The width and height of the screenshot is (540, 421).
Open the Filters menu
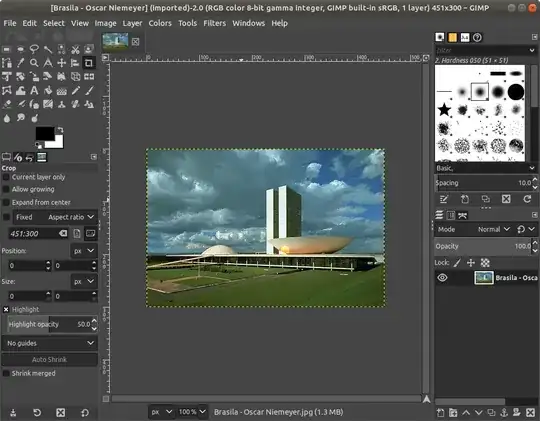pyautogui.click(x=214, y=23)
